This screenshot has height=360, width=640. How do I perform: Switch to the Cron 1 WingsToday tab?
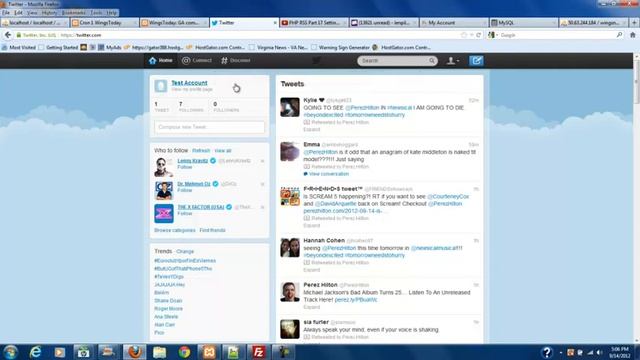point(104,23)
